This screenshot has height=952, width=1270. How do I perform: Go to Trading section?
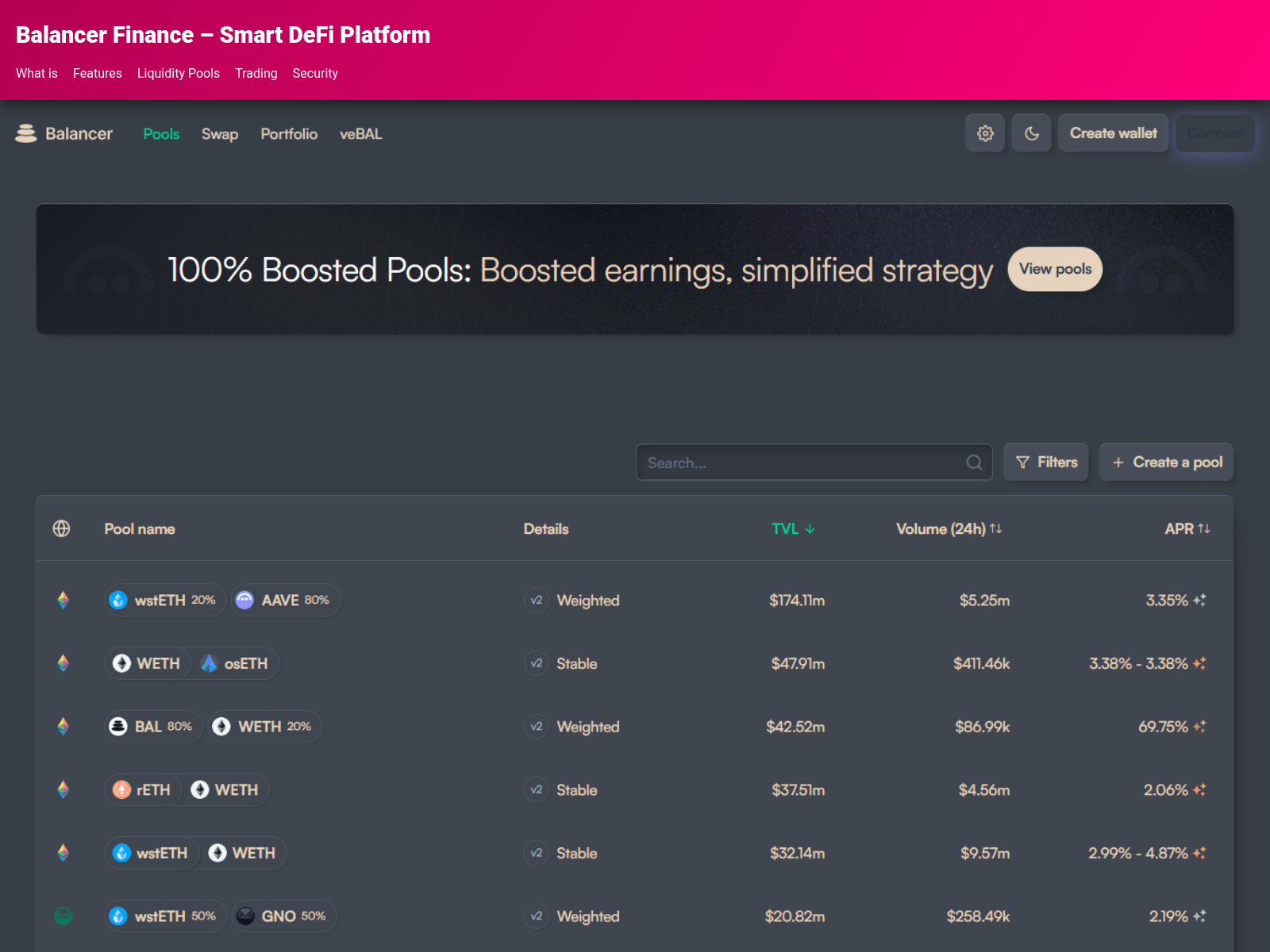(x=256, y=73)
